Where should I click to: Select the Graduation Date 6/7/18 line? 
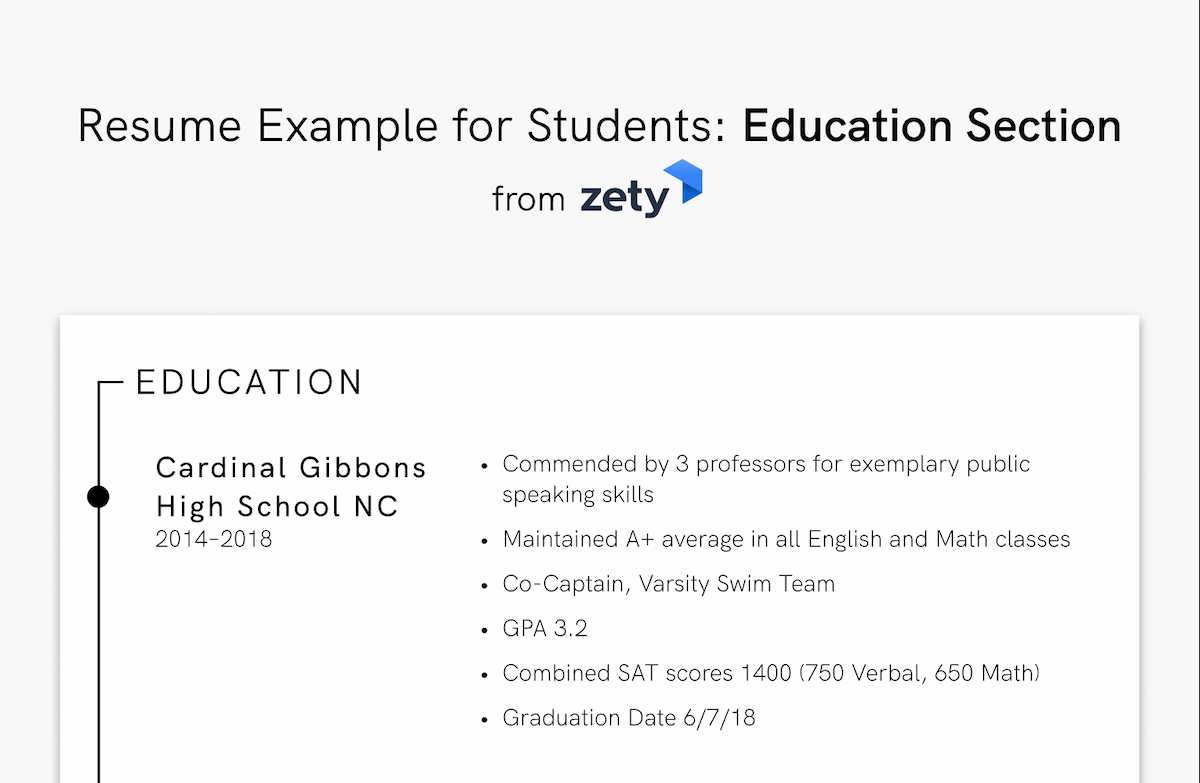pyautogui.click(x=630, y=718)
